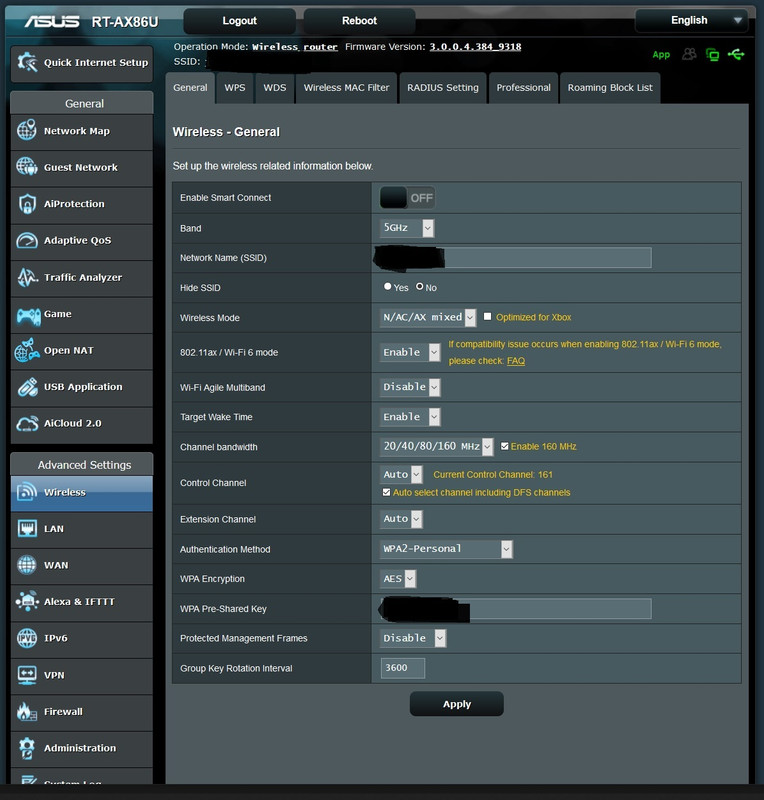The image size is (764, 800).
Task: Click the ASUS logo
Action: tap(52, 21)
